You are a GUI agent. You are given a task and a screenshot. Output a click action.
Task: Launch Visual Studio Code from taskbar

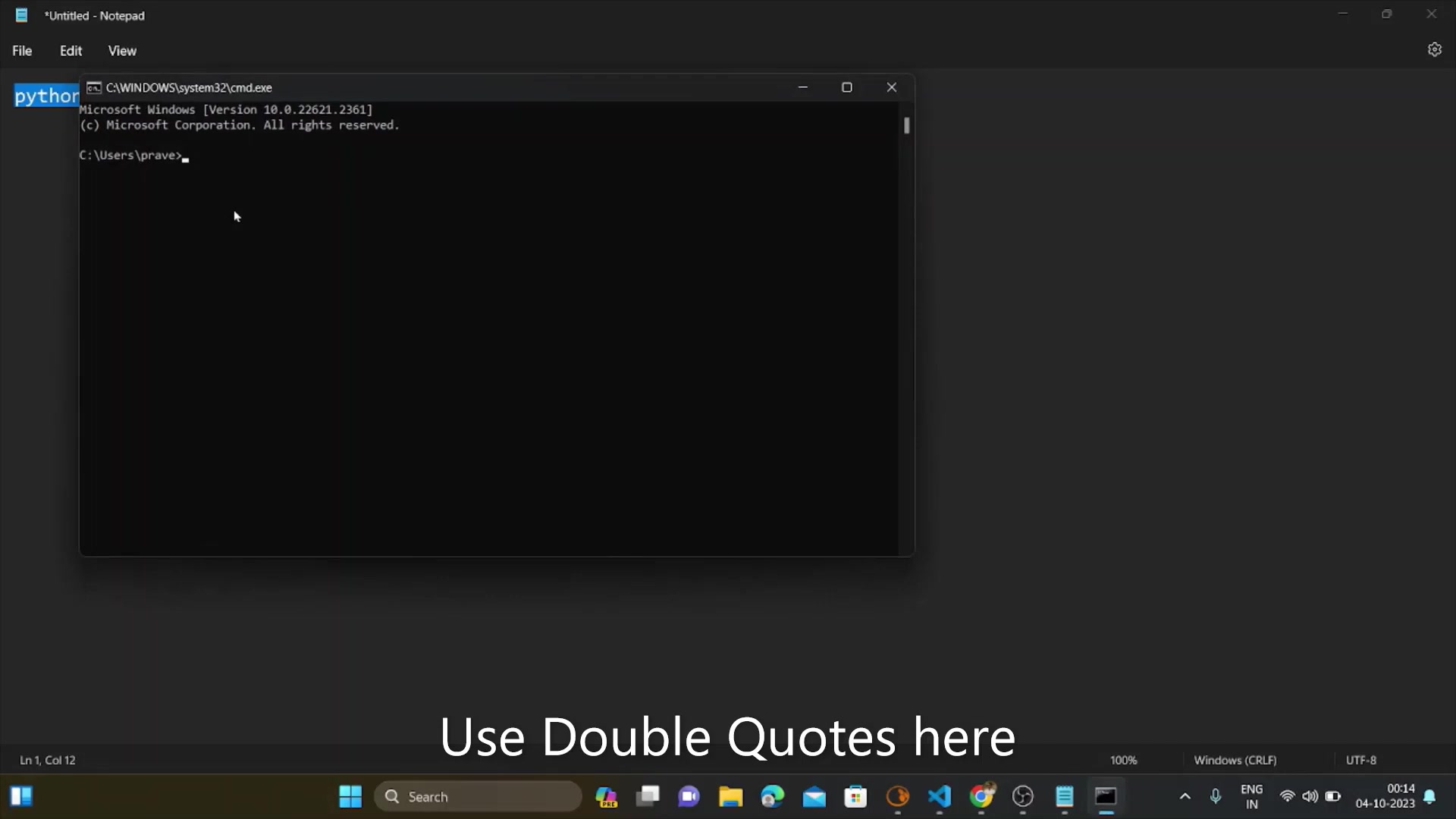pyautogui.click(x=939, y=796)
